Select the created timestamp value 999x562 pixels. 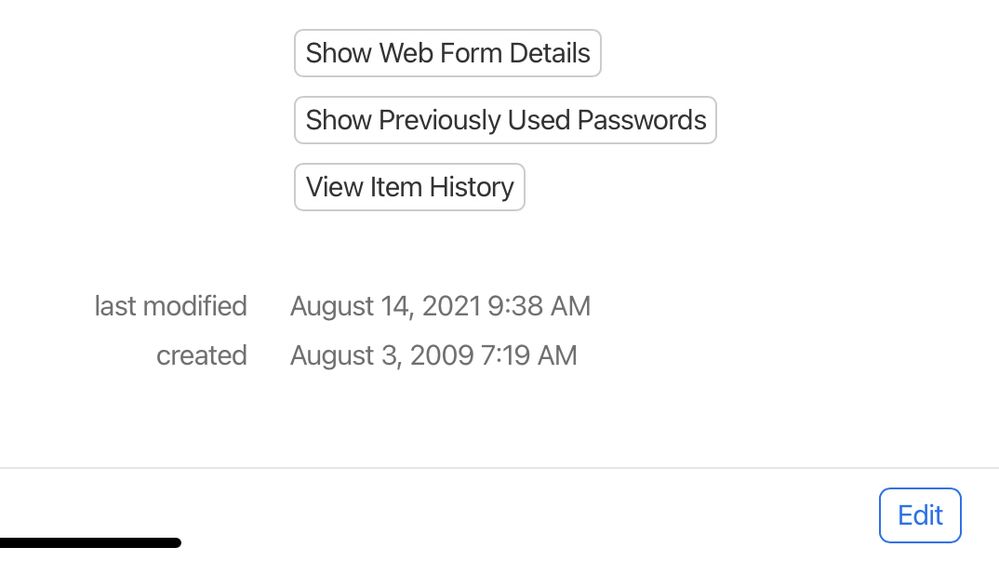click(x=433, y=356)
